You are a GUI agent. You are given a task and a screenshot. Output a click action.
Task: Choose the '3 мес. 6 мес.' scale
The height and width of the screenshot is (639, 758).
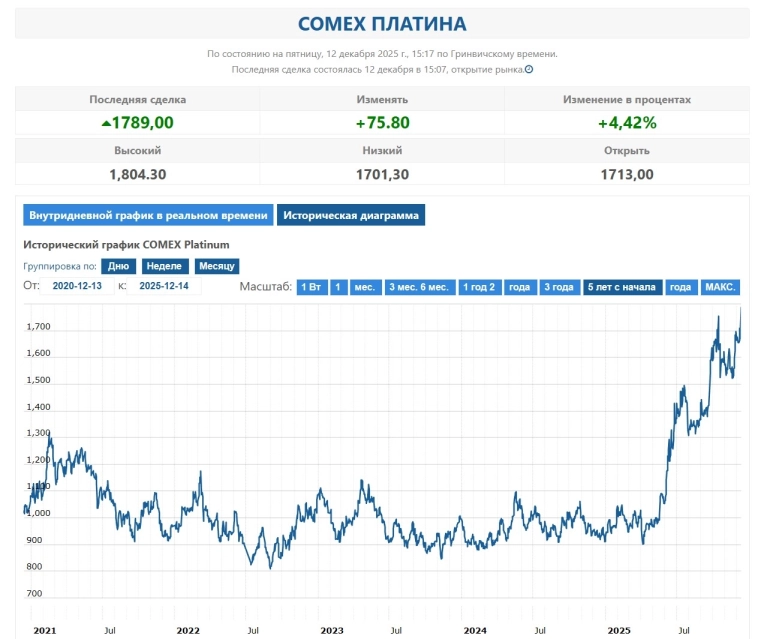[x=420, y=287]
